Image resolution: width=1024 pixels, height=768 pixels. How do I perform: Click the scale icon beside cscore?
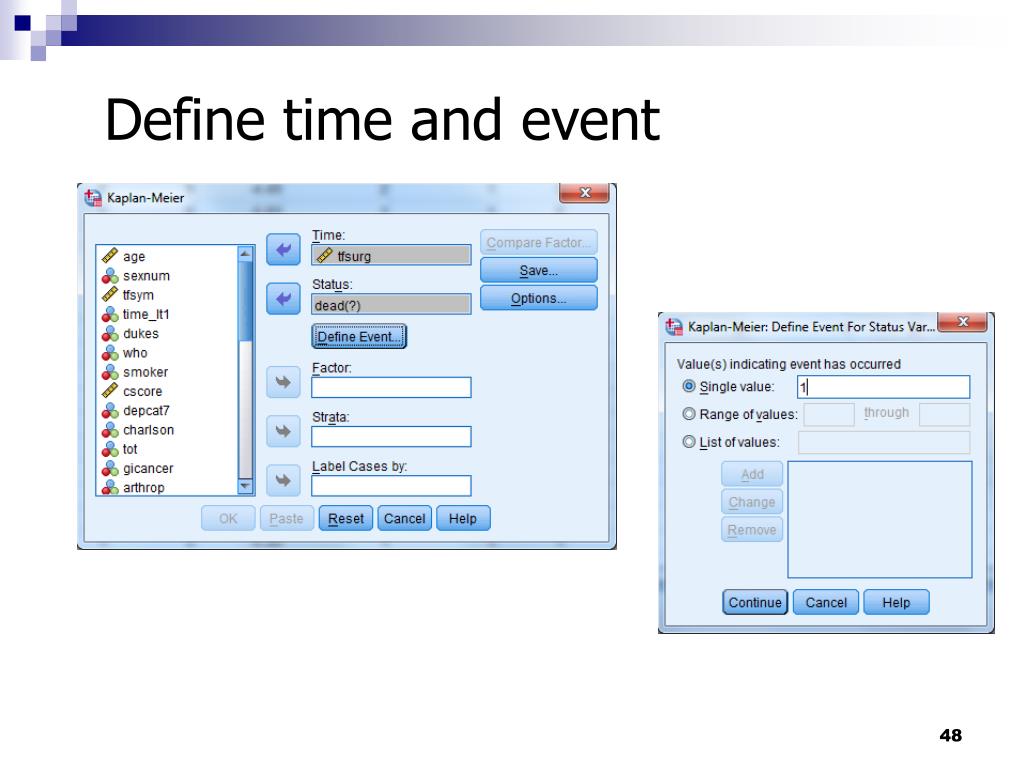pos(110,391)
